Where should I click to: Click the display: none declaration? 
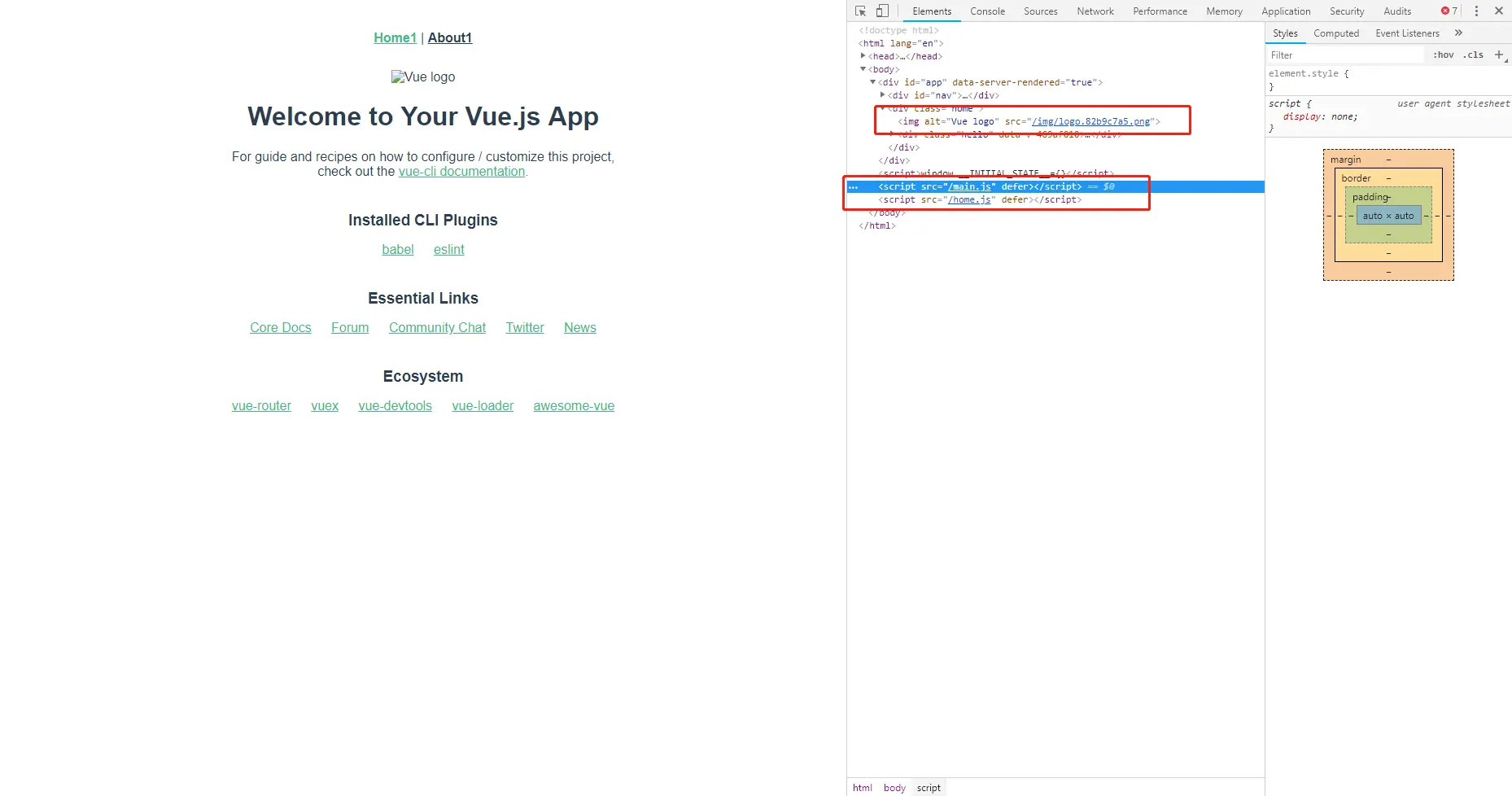point(1320,116)
